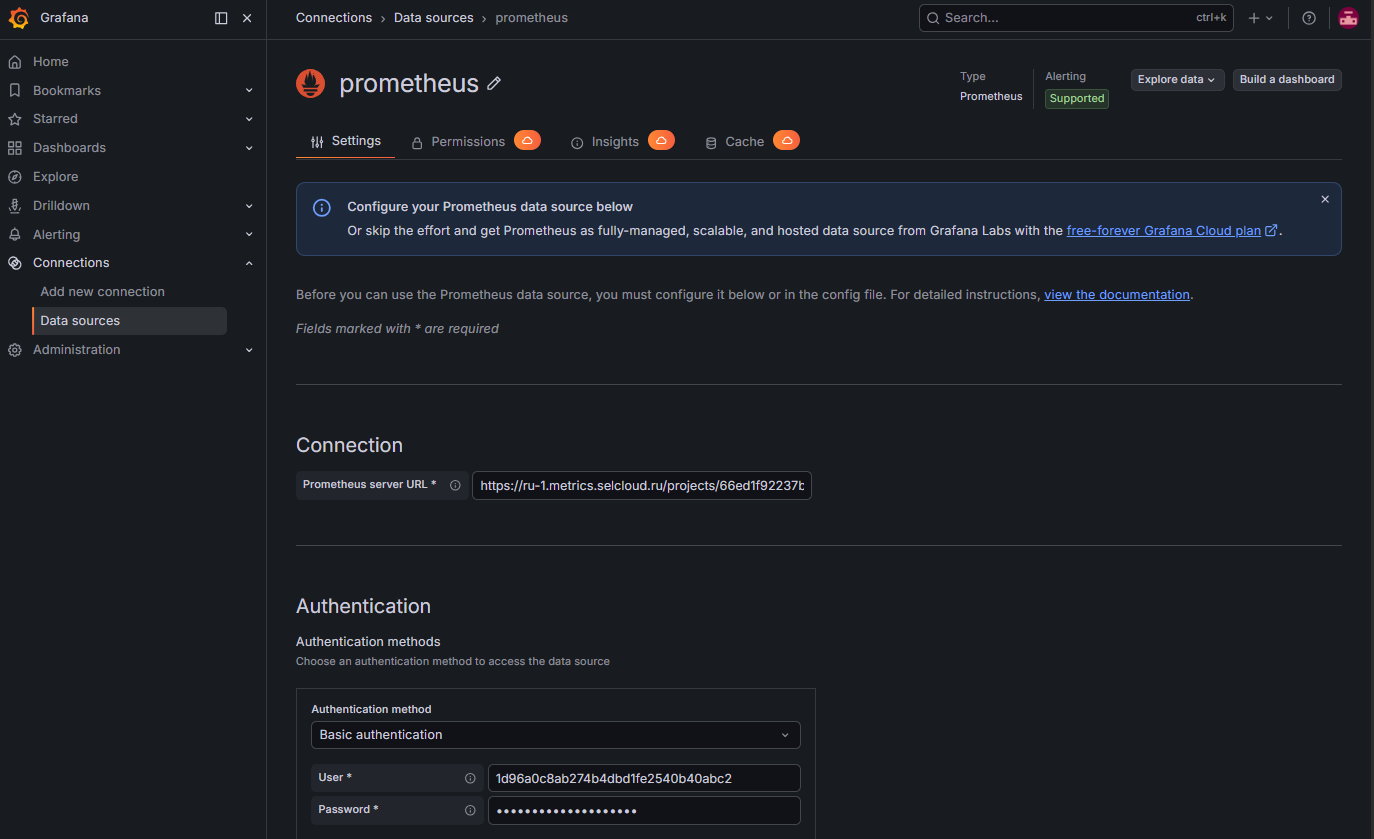1374x839 pixels.
Task: Go to Data sources breadcrumb
Action: (x=434, y=18)
